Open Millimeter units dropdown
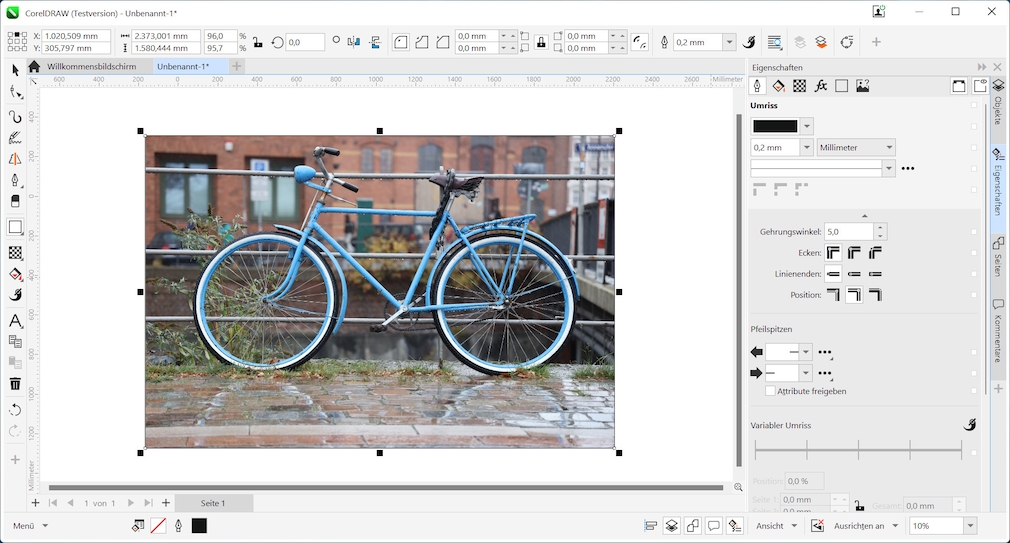Image resolution: width=1010 pixels, height=543 pixels. click(856, 148)
